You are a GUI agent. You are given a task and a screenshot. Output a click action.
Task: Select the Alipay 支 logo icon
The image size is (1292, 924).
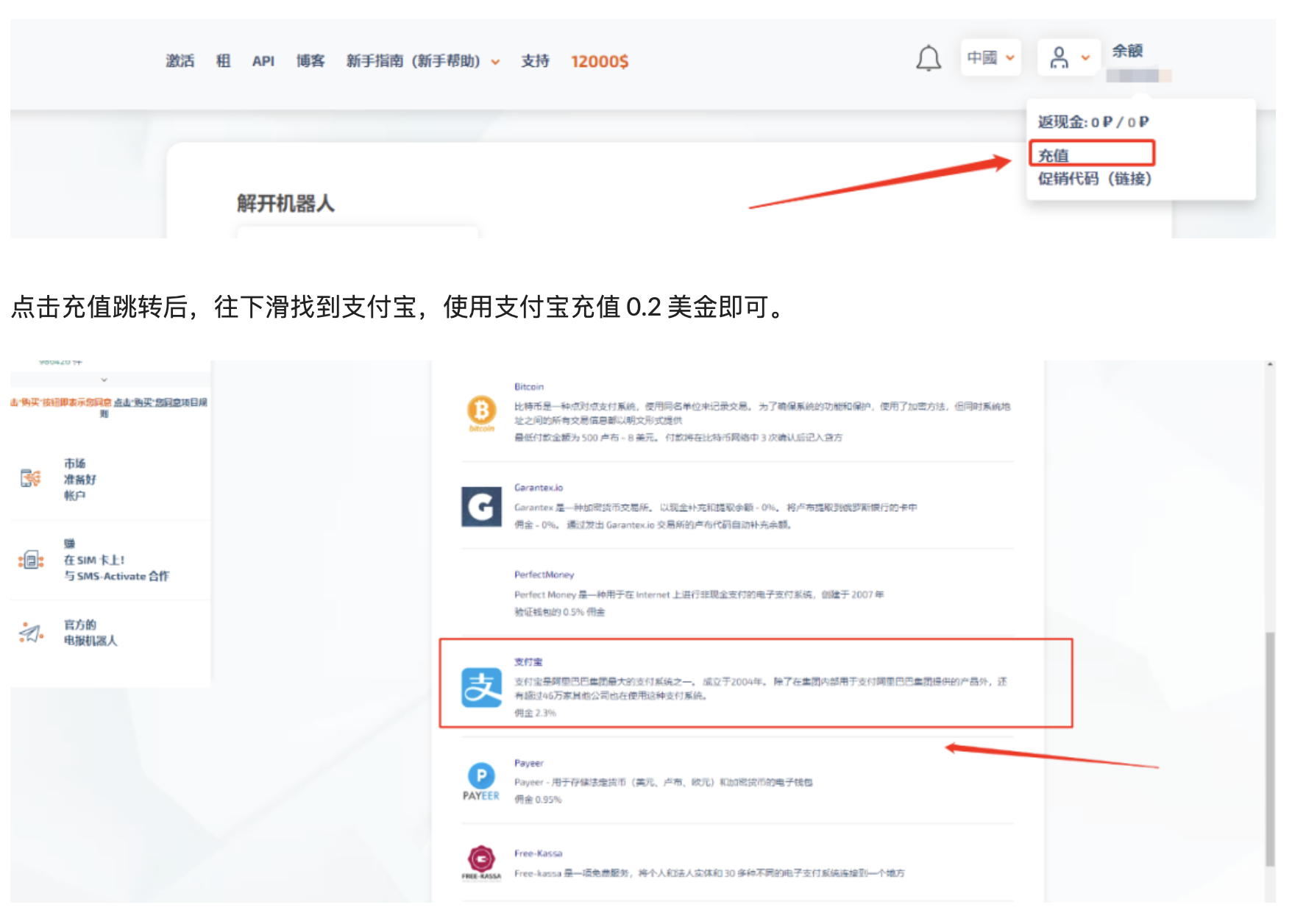point(481,687)
